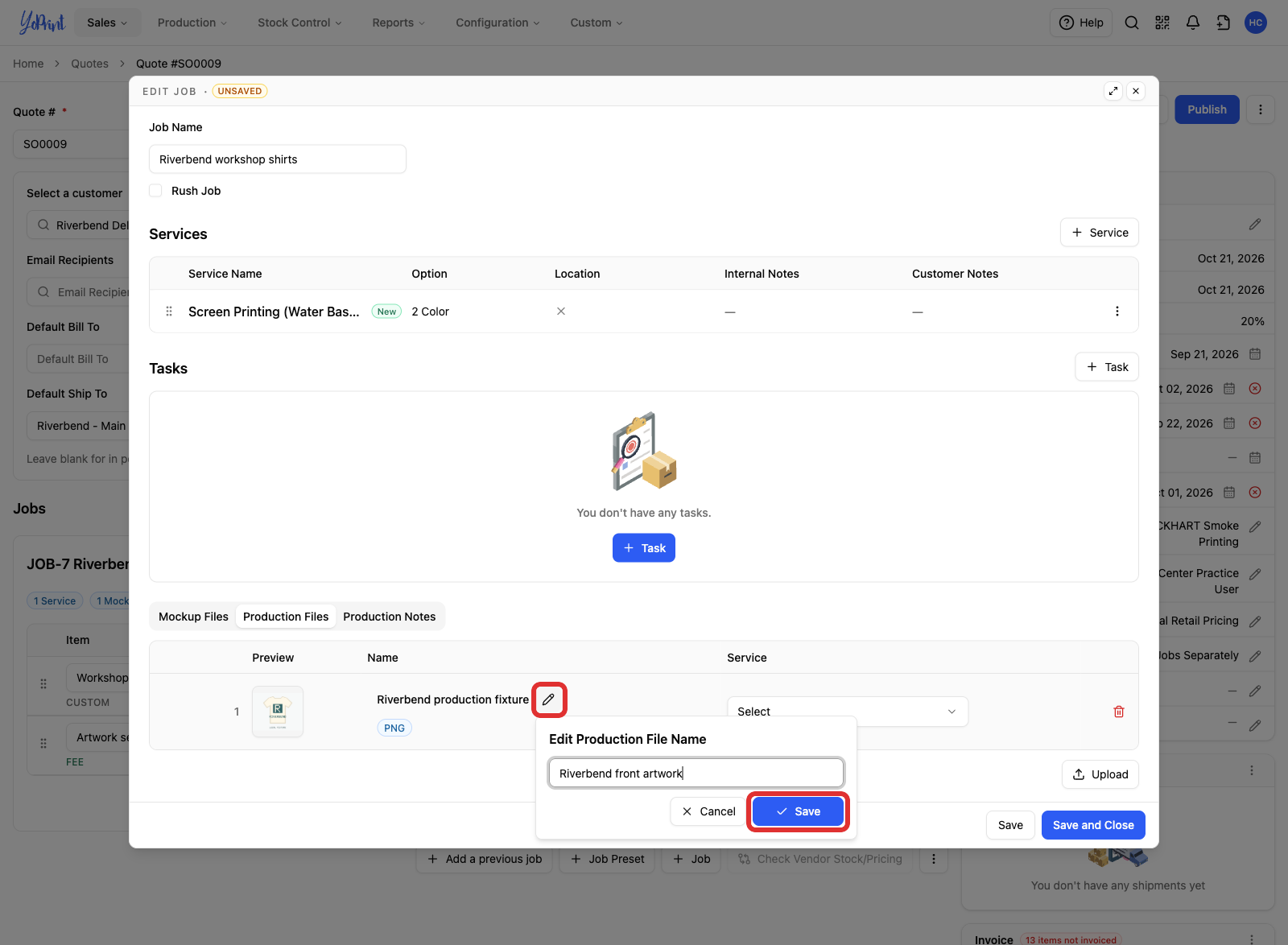Expand the Configuration menu
Viewport: 1288px width, 945px height.
497,23
